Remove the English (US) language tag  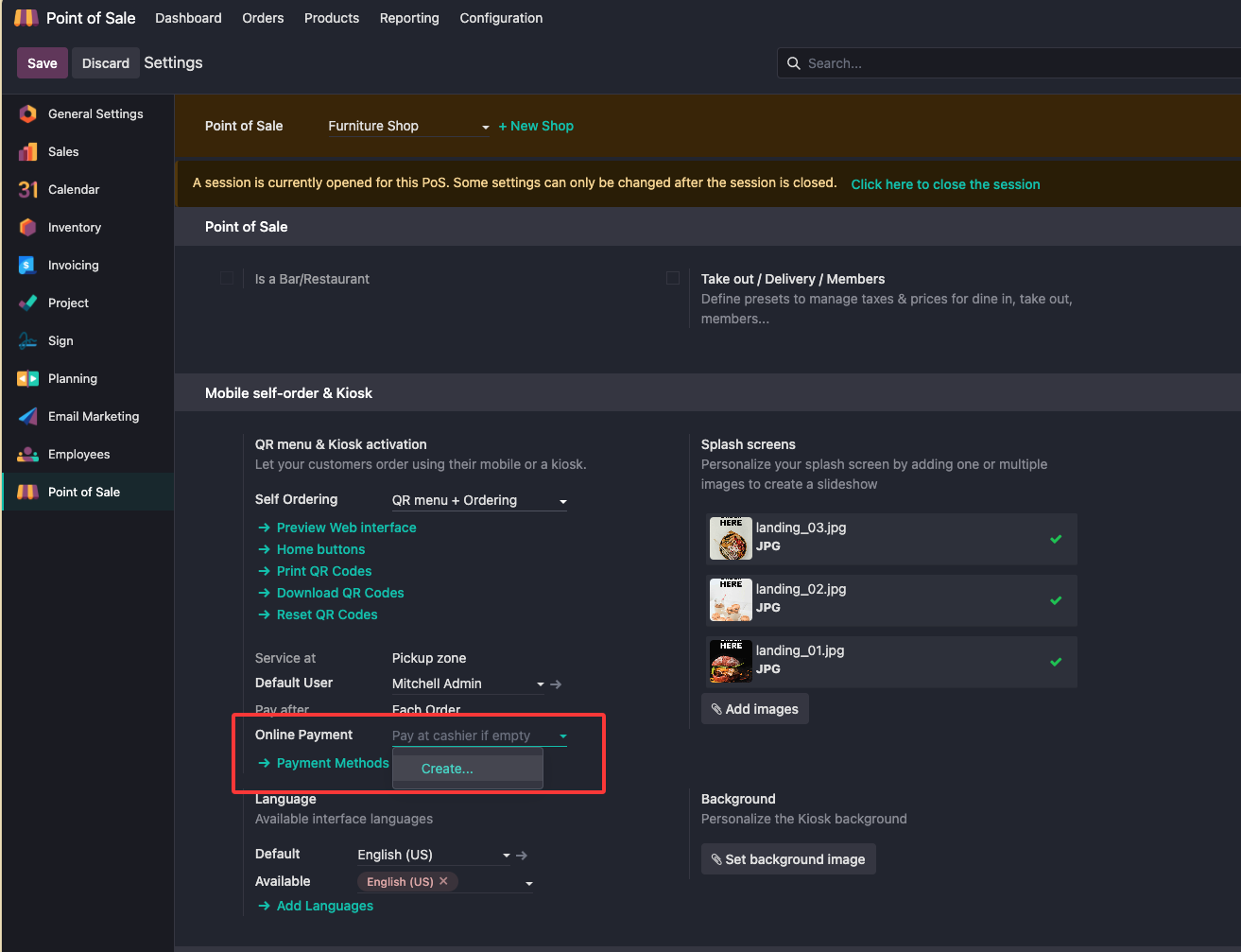[x=443, y=881]
